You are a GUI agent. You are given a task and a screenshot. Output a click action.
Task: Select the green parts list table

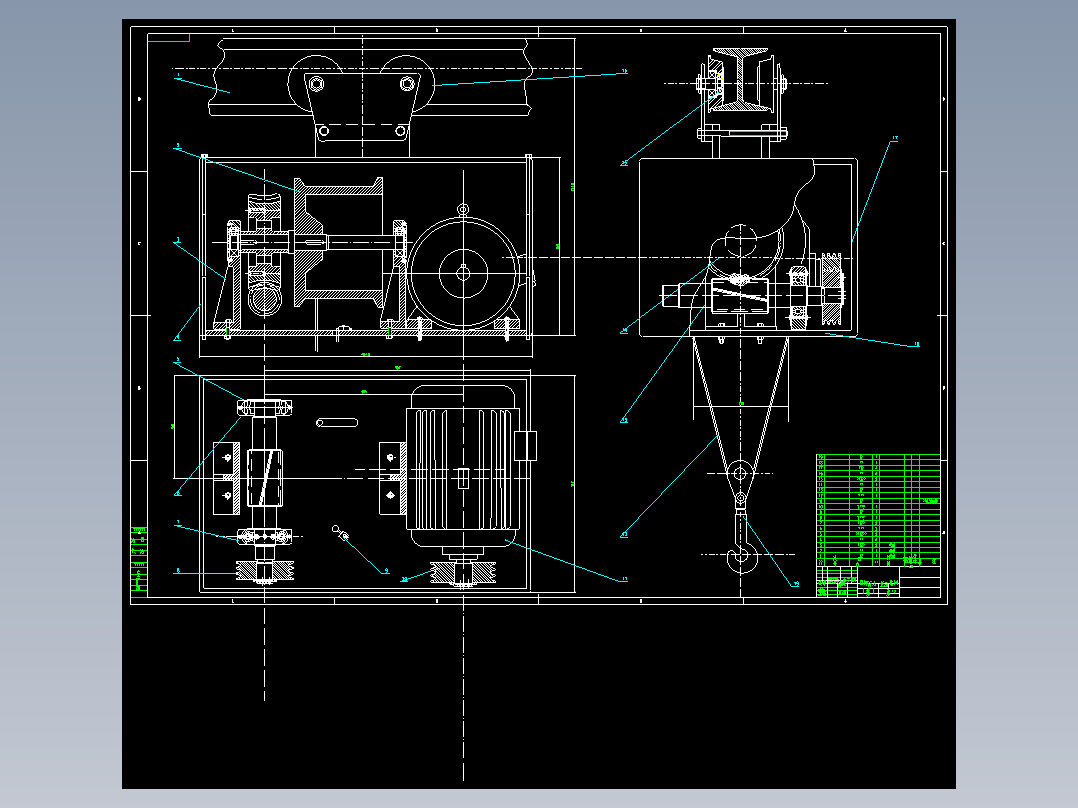pos(878,510)
